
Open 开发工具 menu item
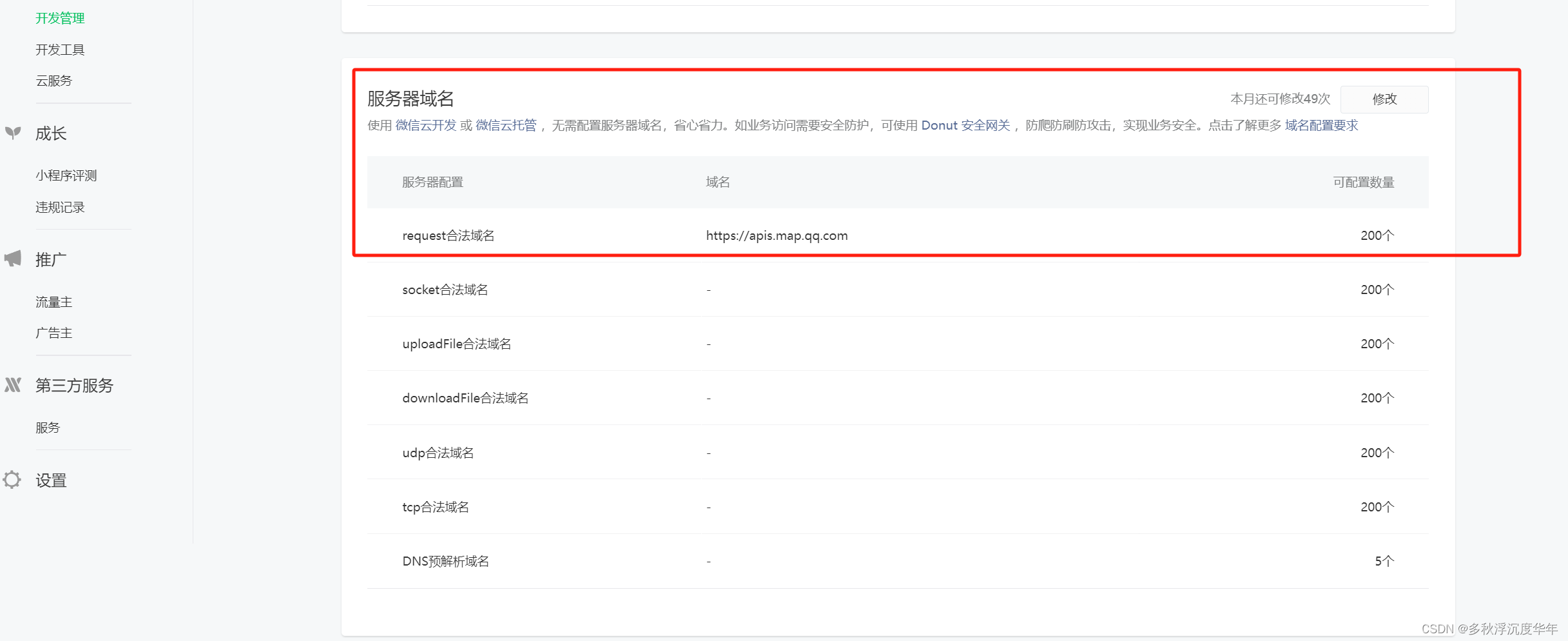(x=60, y=50)
